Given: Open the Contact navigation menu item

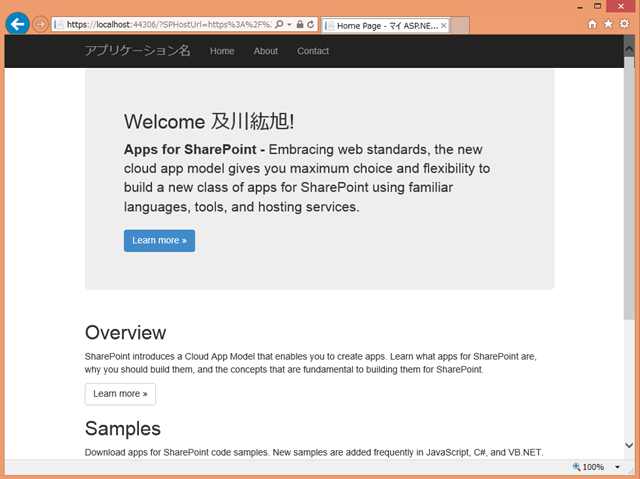Looking at the screenshot, I should (x=313, y=51).
